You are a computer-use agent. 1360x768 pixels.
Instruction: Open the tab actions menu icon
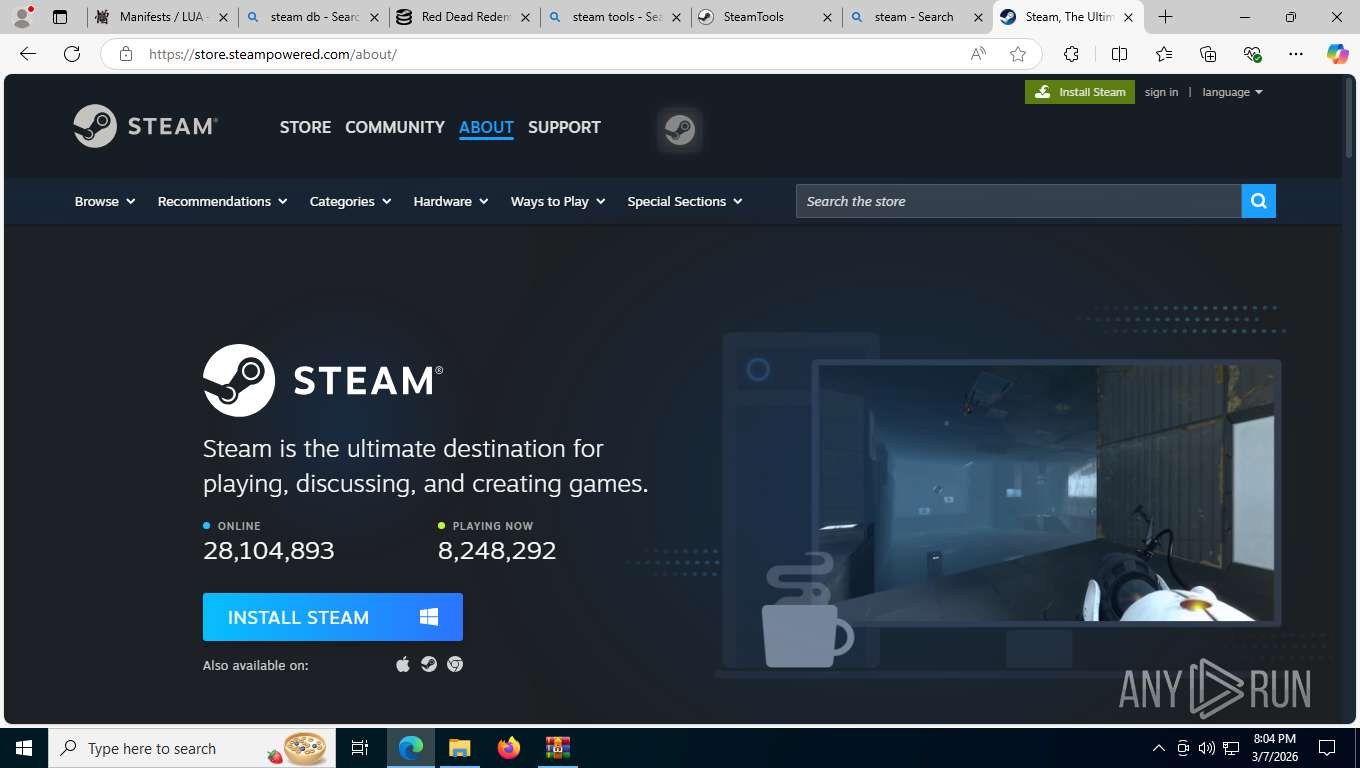click(x=60, y=17)
